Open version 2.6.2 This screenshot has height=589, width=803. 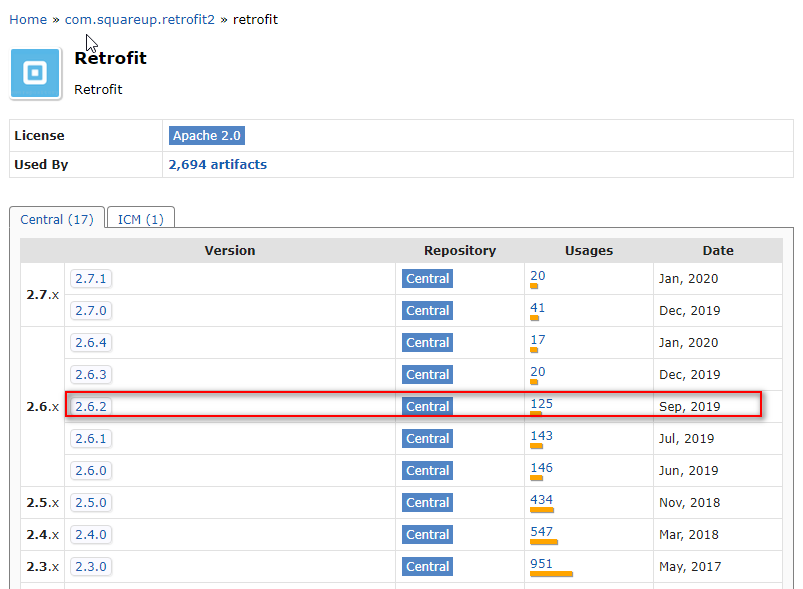click(x=91, y=407)
